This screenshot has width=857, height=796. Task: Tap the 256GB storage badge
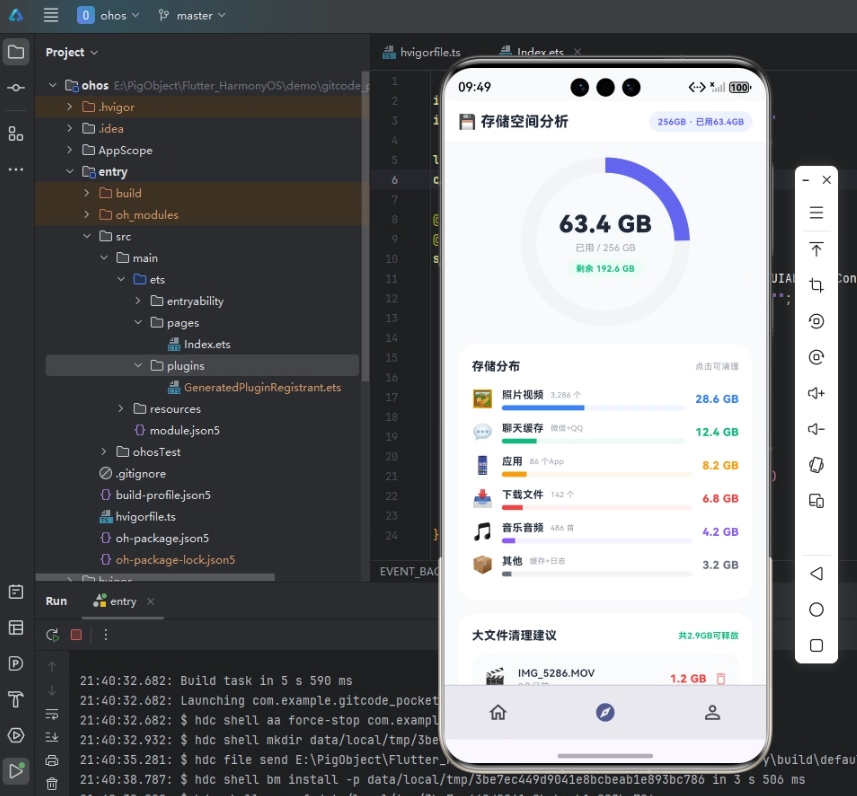pyautogui.click(x=700, y=122)
